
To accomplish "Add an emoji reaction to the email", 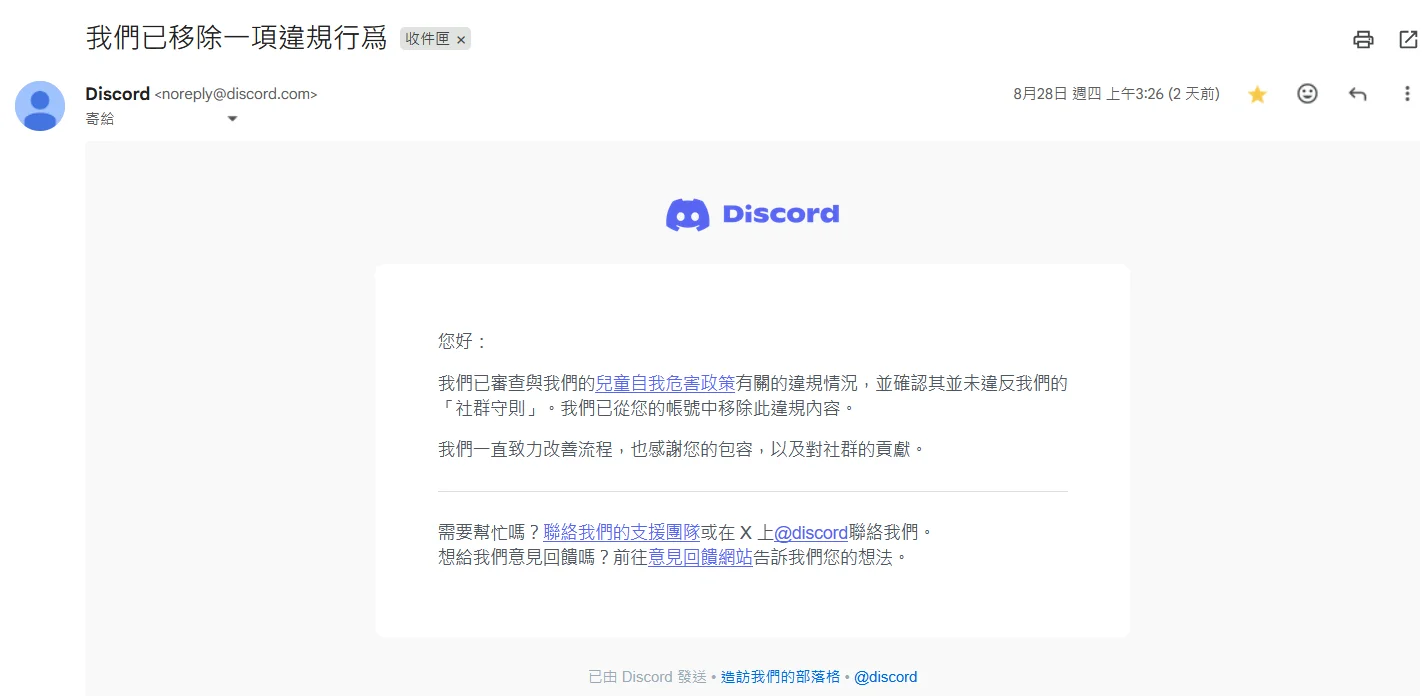I will [x=1307, y=93].
